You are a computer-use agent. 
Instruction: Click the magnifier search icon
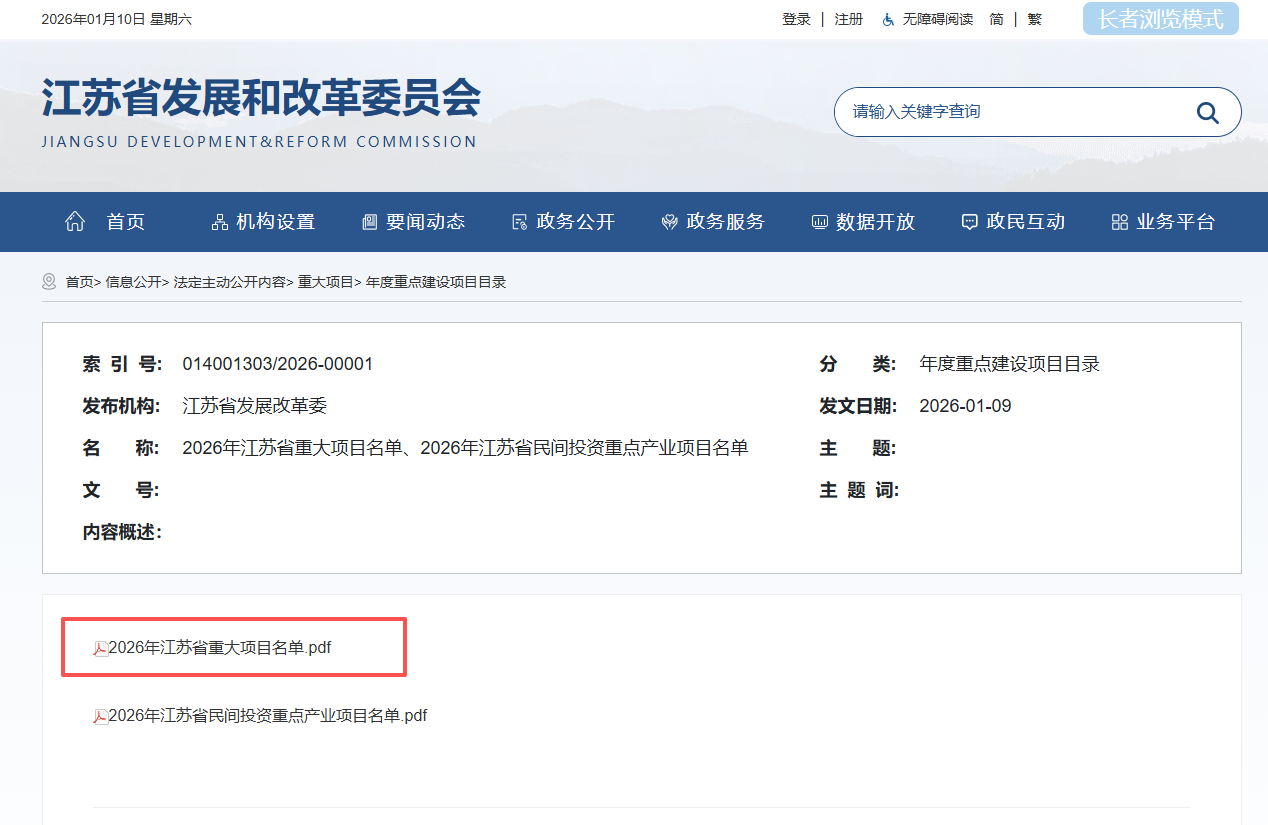click(x=1207, y=112)
